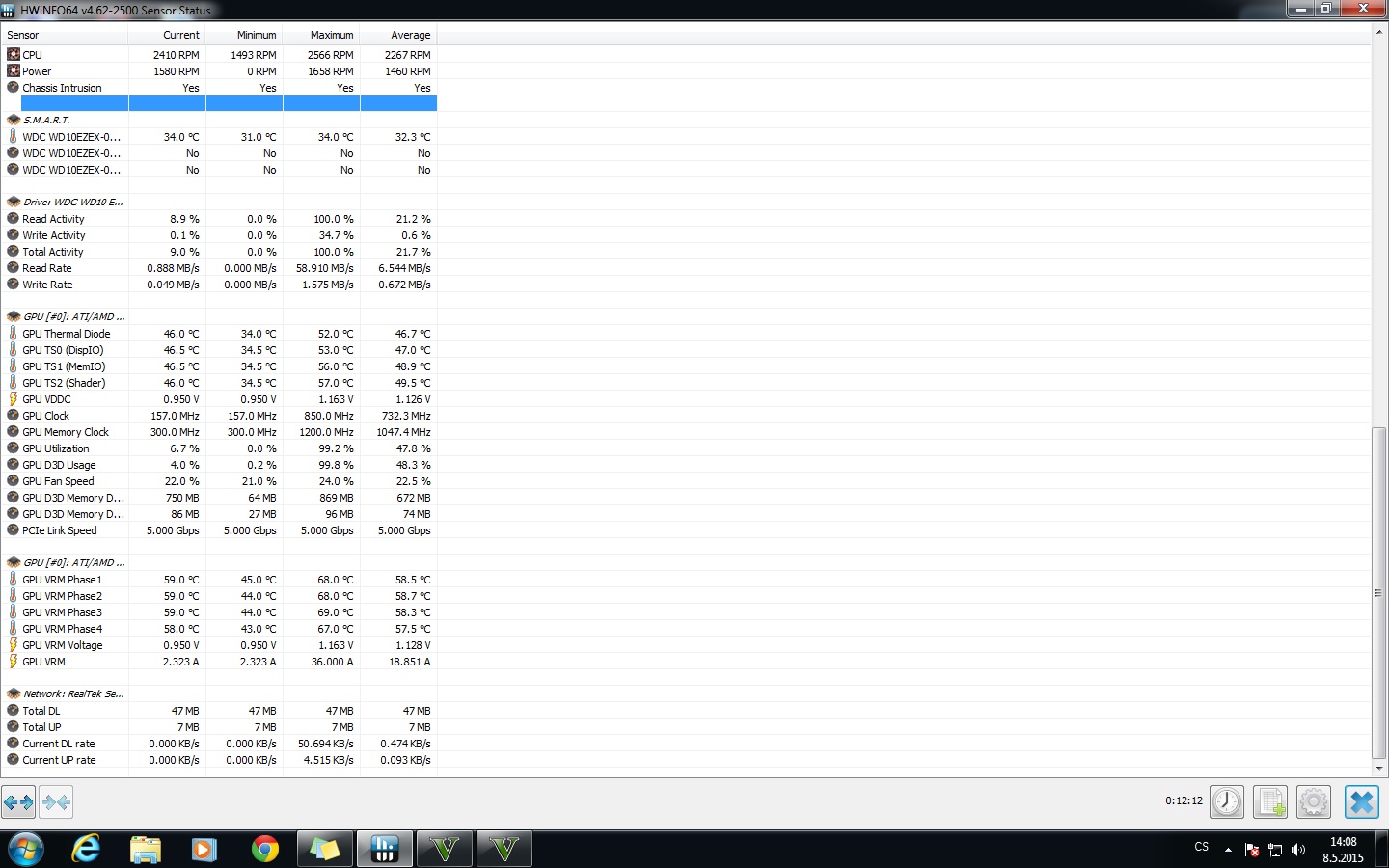Select the GPU Utilization row
Screen dimensions: 1389x868
click(x=219, y=448)
